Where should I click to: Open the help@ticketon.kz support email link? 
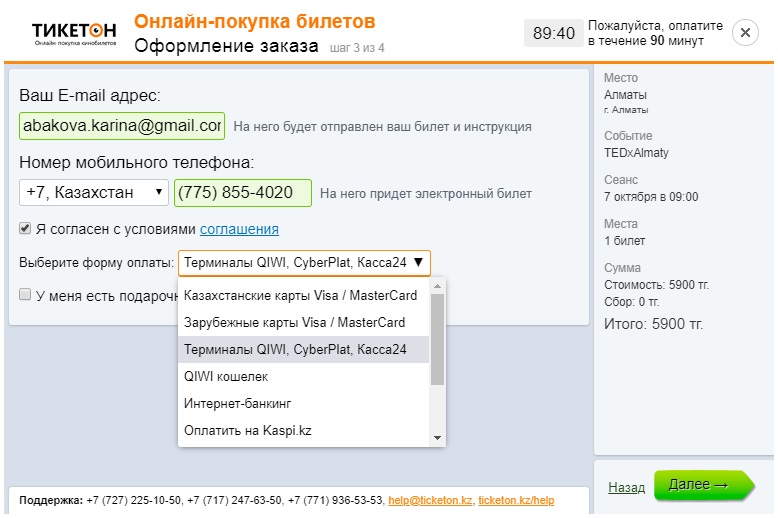pos(430,500)
